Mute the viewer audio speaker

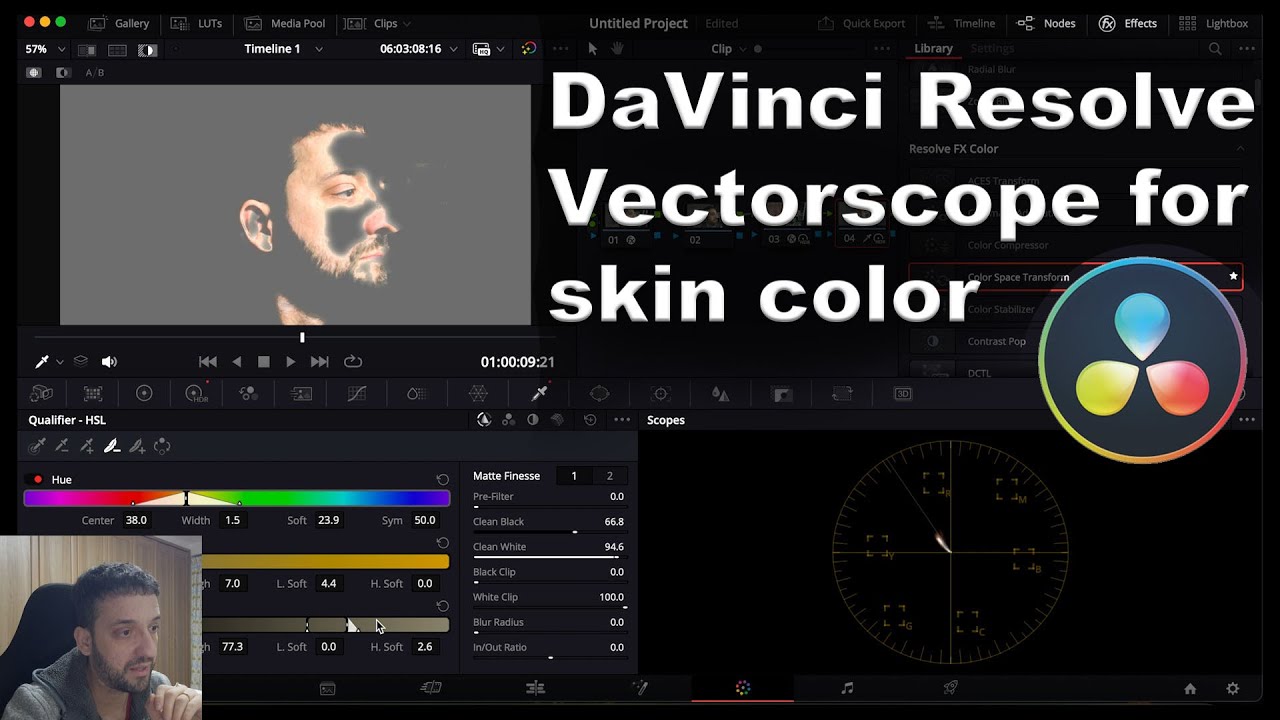pyautogui.click(x=109, y=362)
